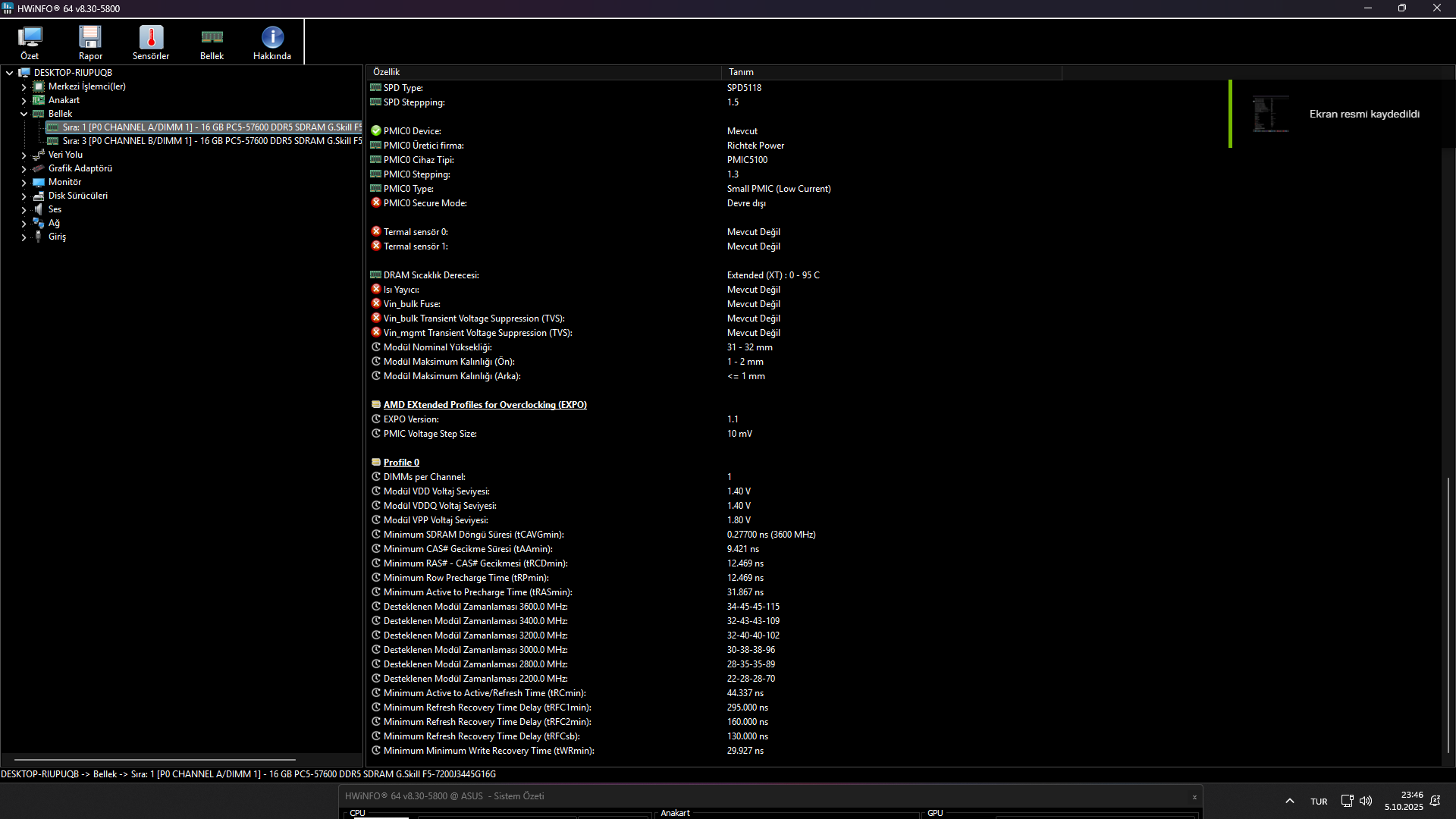The height and width of the screenshot is (819, 1456).
Task: Select the 34-45-45-115 timing value
Action: coord(753,607)
